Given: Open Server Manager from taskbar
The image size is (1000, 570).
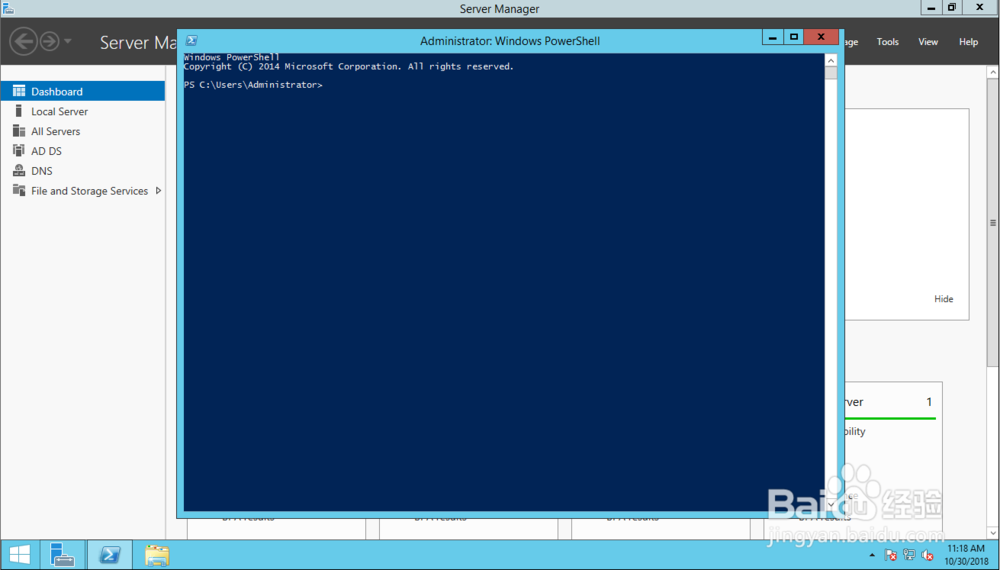Looking at the screenshot, I should pyautogui.click(x=62, y=555).
